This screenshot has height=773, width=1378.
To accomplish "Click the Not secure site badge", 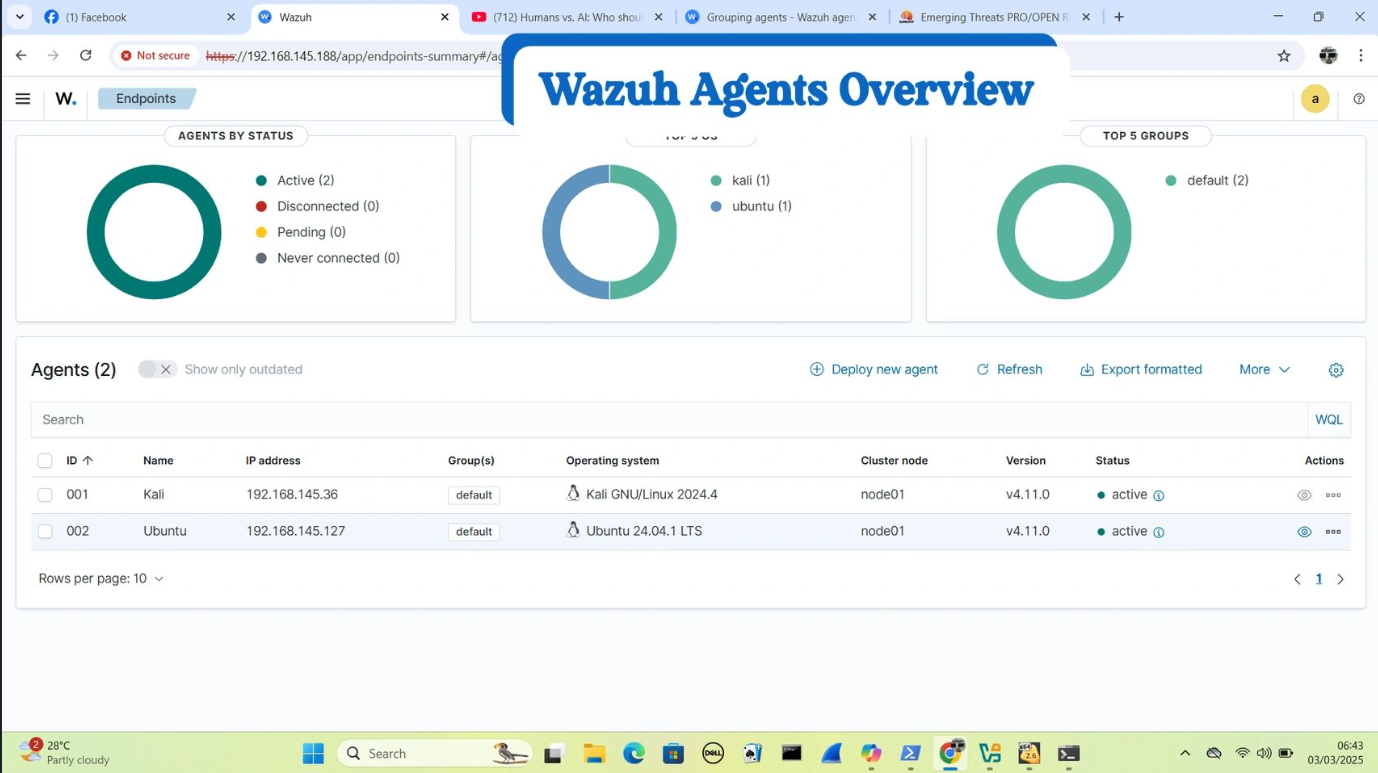I will pos(155,56).
